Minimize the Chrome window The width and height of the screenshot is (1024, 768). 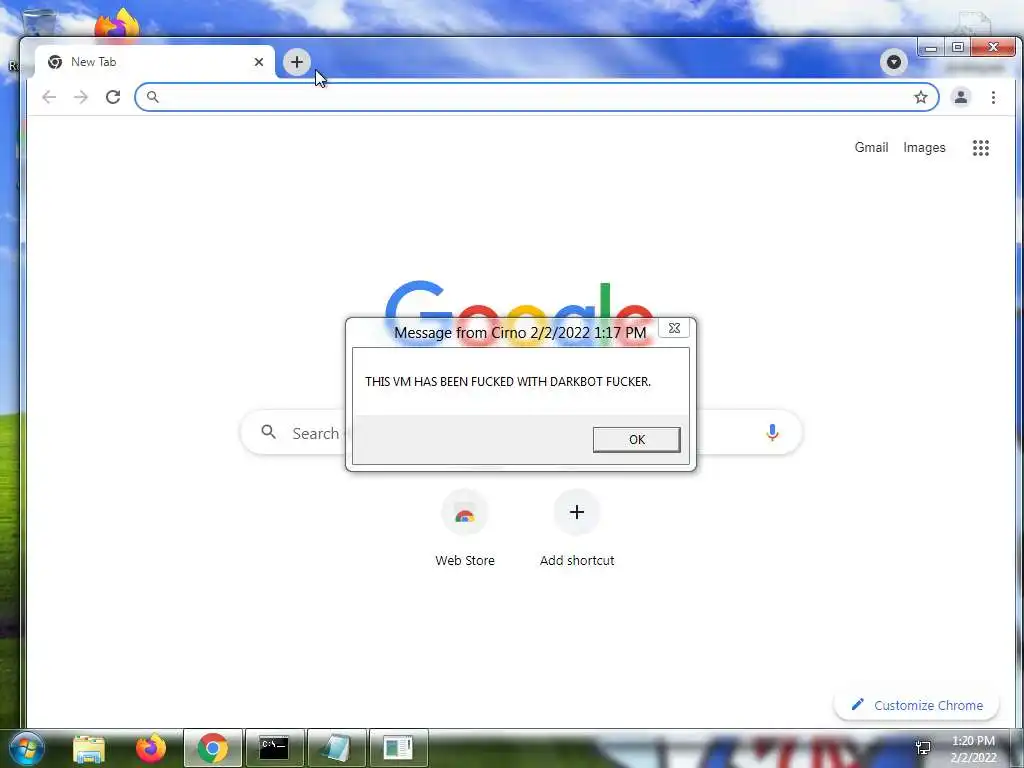931,48
